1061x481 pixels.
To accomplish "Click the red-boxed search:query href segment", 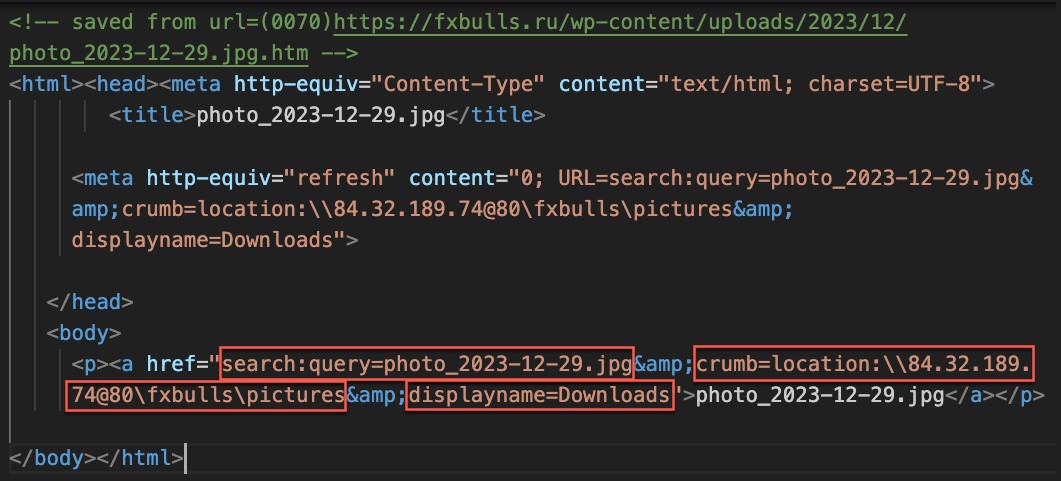I will [426, 363].
